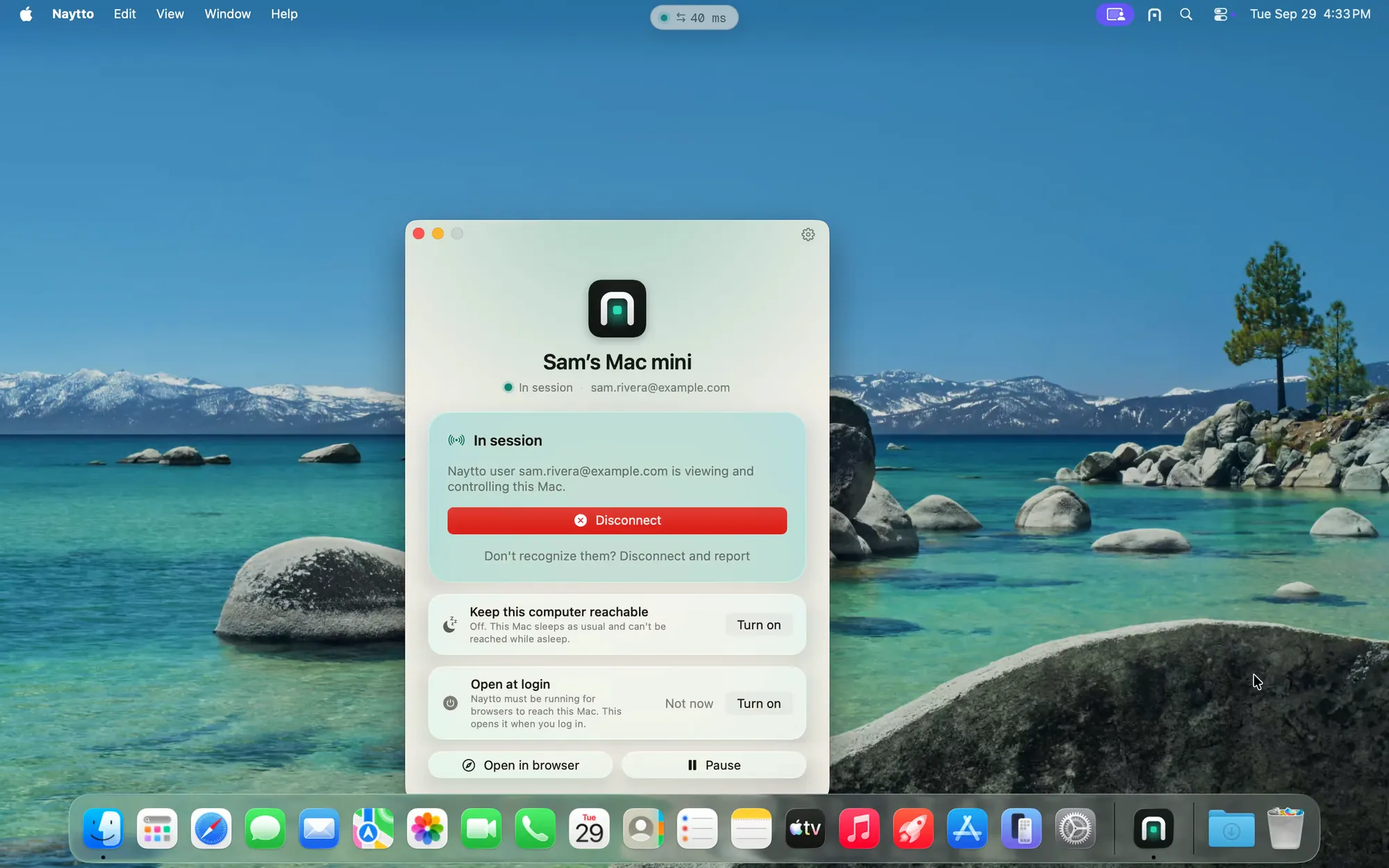This screenshot has height=868, width=1389.
Task: Open Trash from the Dock
Action: [x=1286, y=828]
